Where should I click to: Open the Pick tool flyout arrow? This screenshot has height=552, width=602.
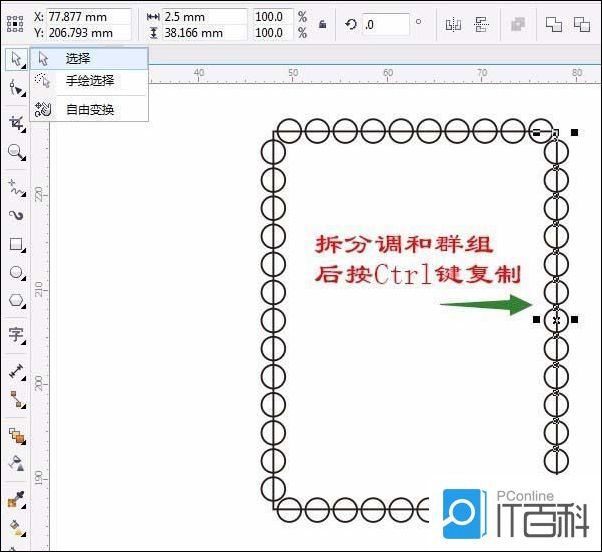click(x=25, y=67)
